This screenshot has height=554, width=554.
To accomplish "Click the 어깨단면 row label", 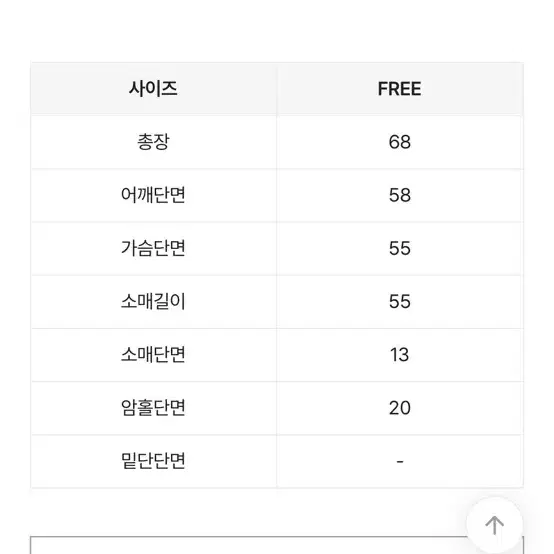I will pos(153,195).
